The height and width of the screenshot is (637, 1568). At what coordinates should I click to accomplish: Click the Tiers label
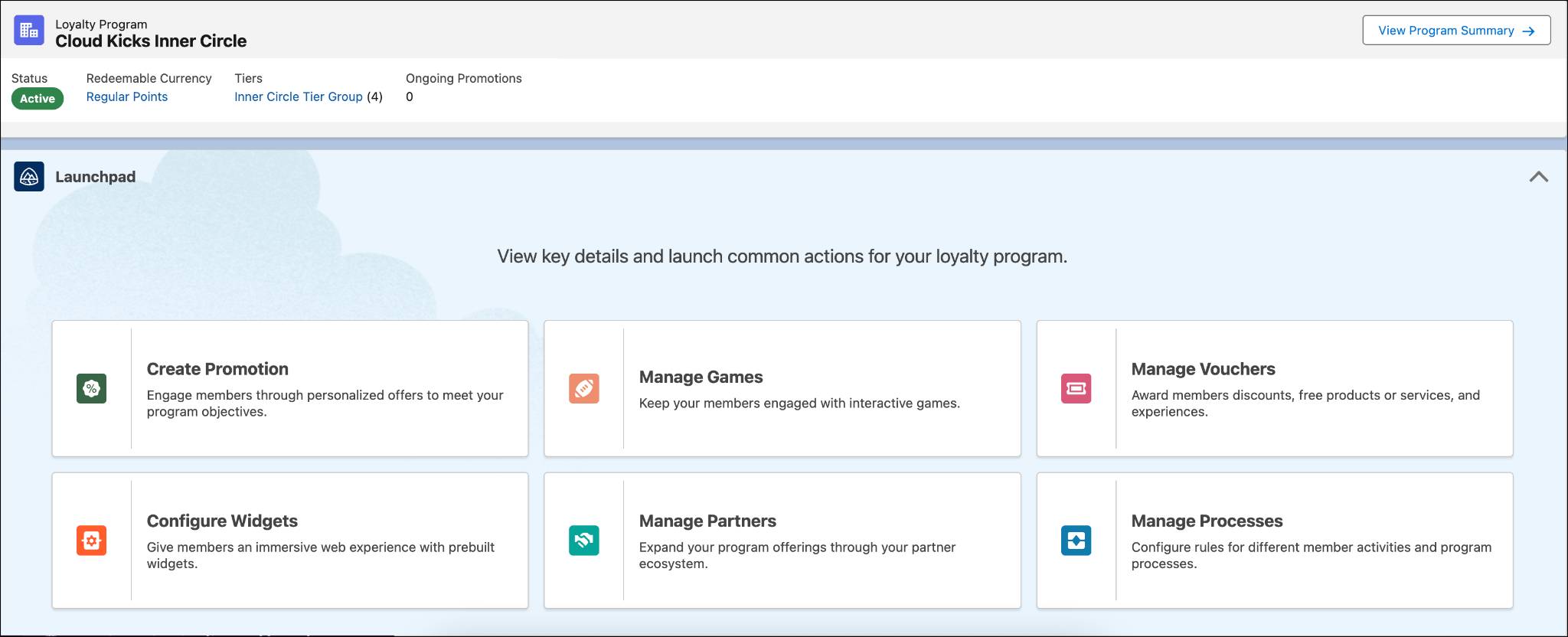(248, 78)
